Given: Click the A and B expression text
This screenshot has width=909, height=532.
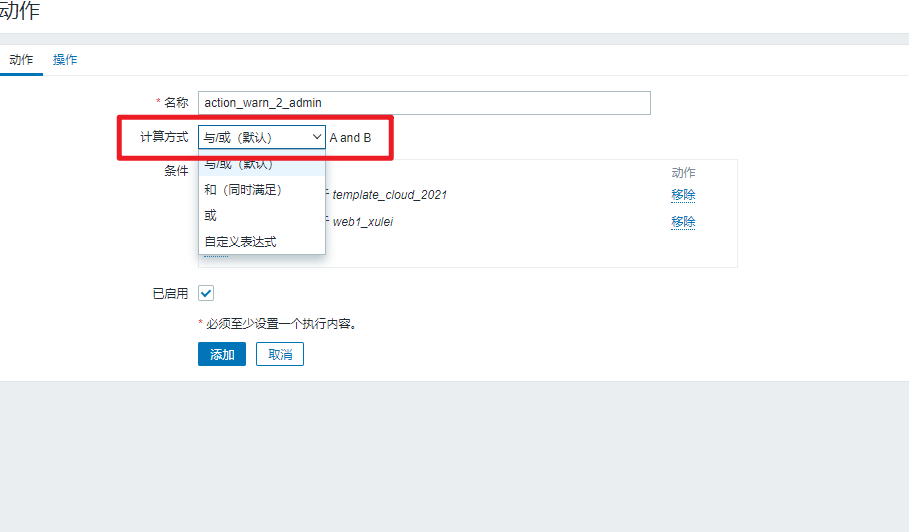Looking at the screenshot, I should pyautogui.click(x=350, y=138).
